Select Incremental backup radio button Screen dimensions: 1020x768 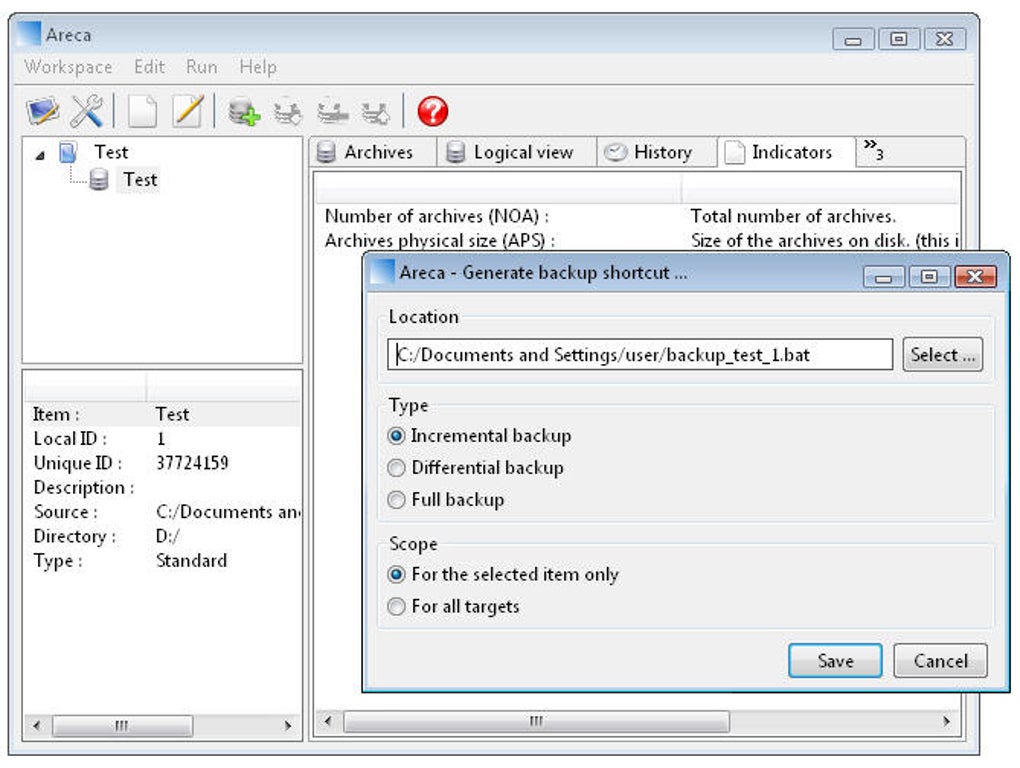396,436
